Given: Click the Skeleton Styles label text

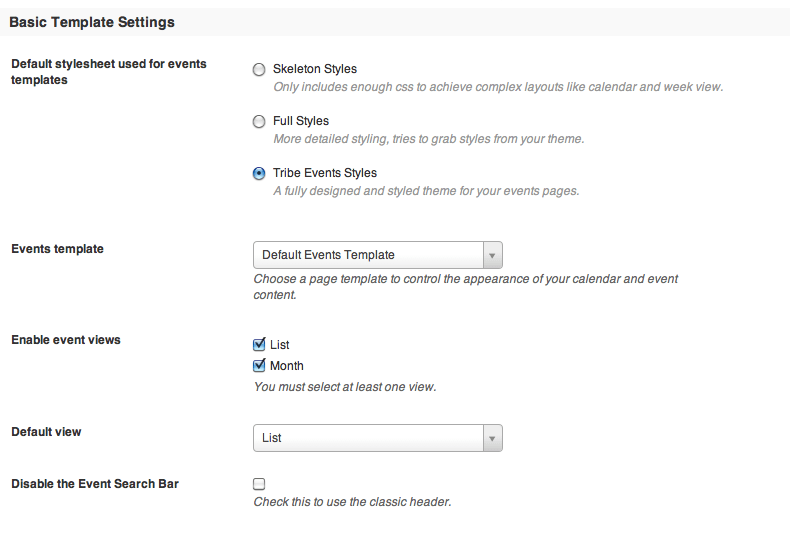Looking at the screenshot, I should pos(315,69).
